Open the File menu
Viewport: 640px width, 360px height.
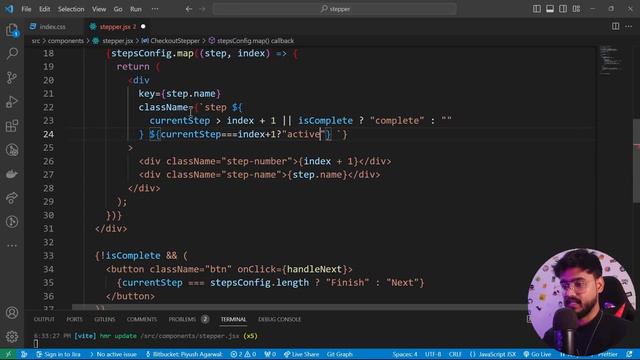26,9
